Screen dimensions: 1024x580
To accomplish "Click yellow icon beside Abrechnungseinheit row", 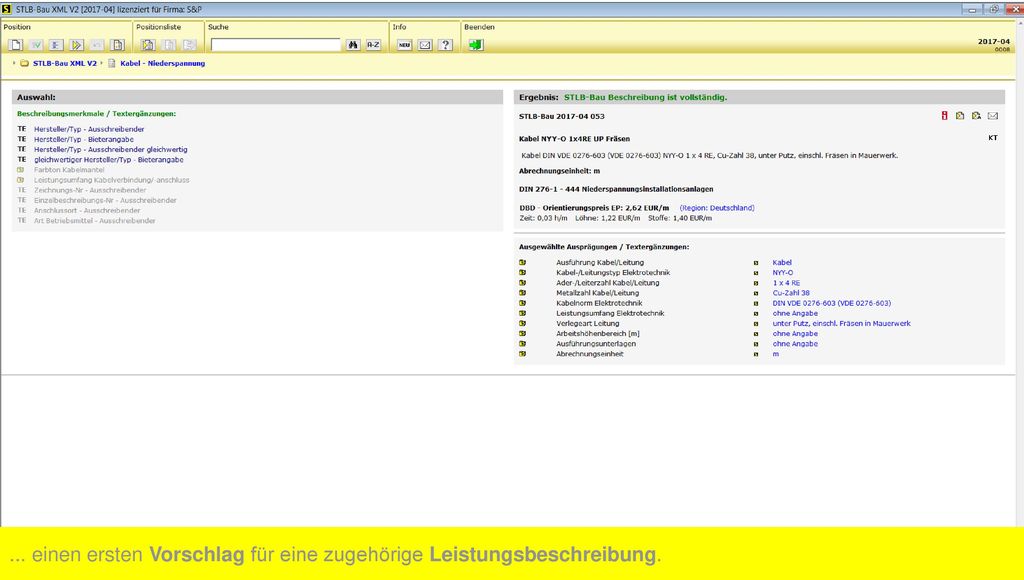I will 522,354.
